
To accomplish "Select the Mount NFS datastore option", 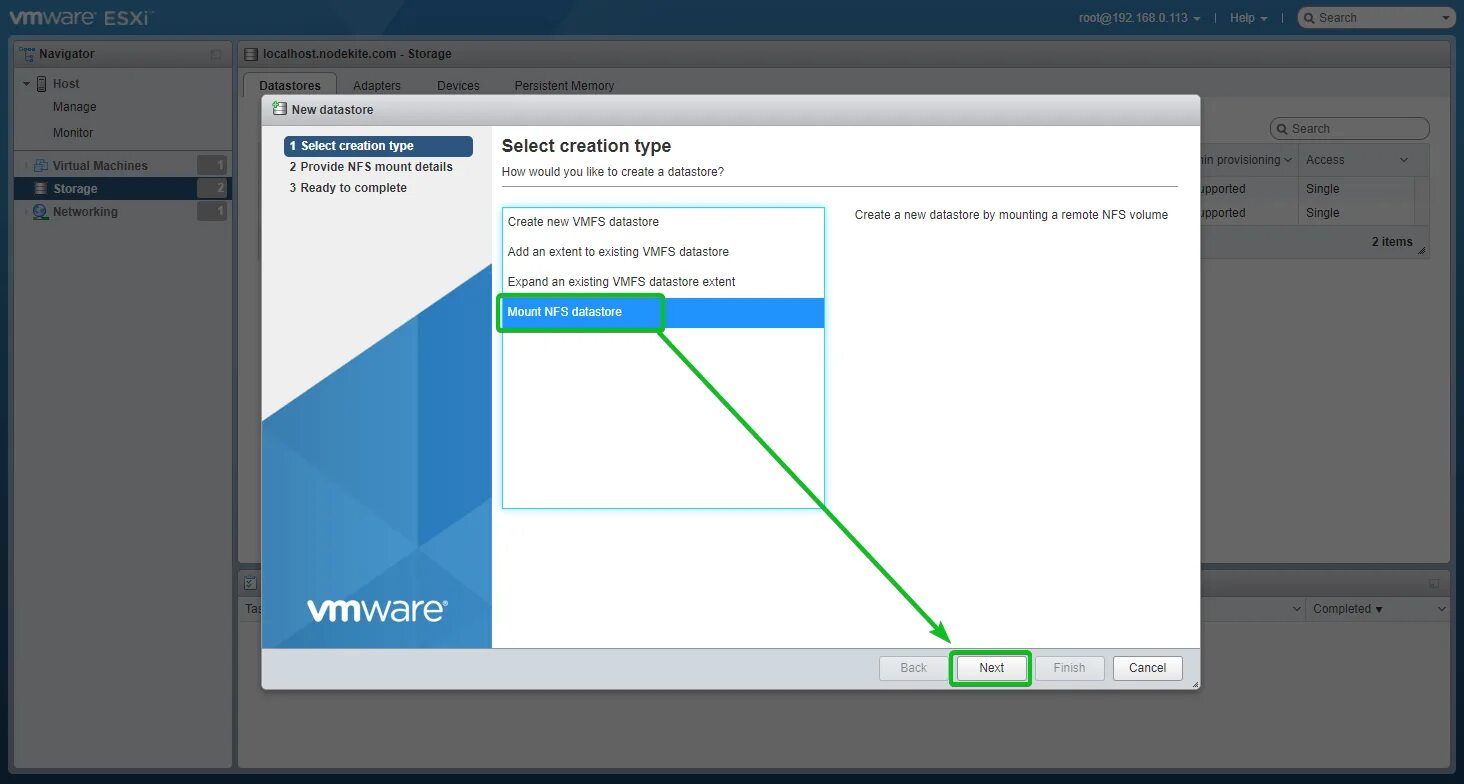I will coord(663,312).
